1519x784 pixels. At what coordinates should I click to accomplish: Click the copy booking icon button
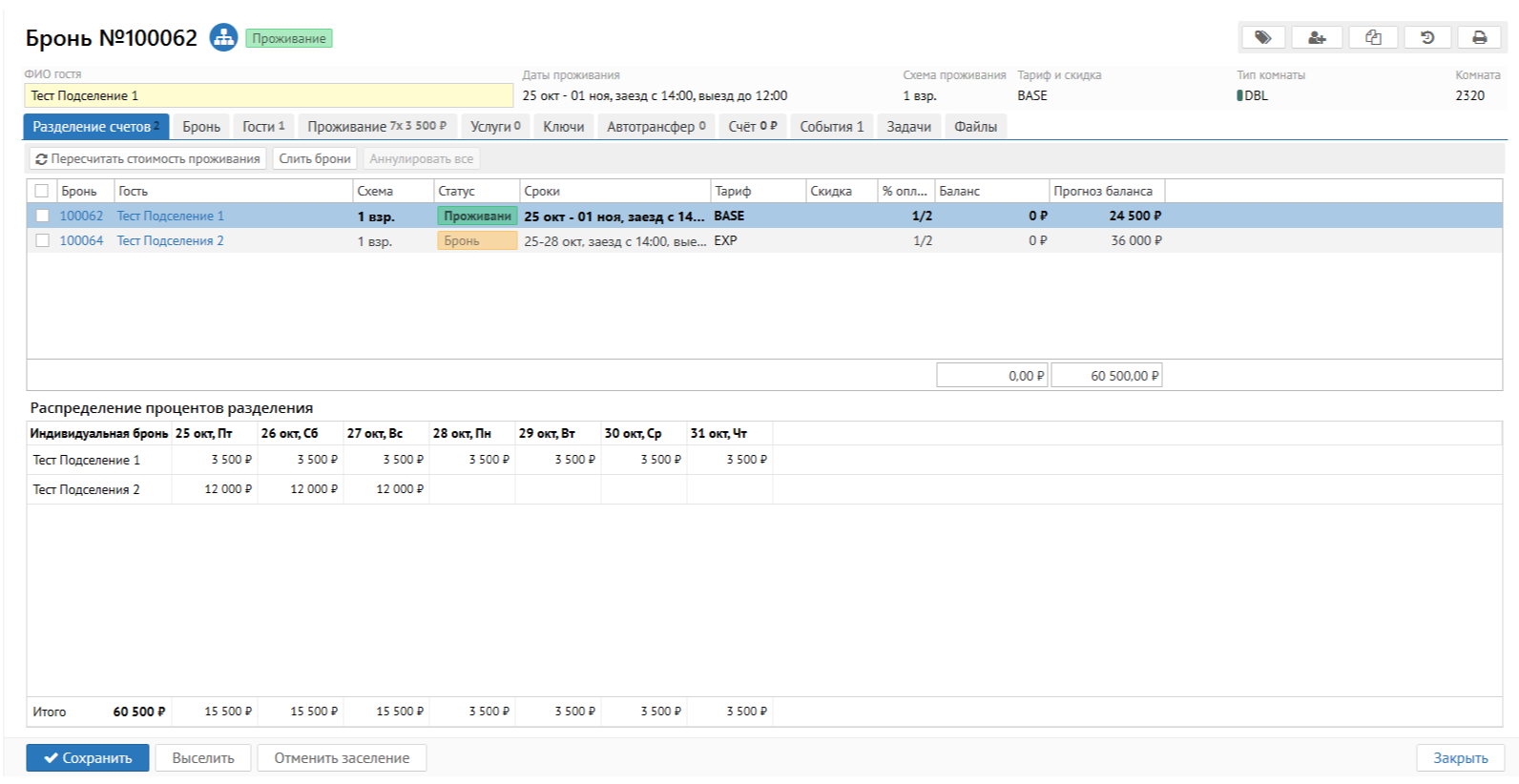pyautogui.click(x=1372, y=37)
